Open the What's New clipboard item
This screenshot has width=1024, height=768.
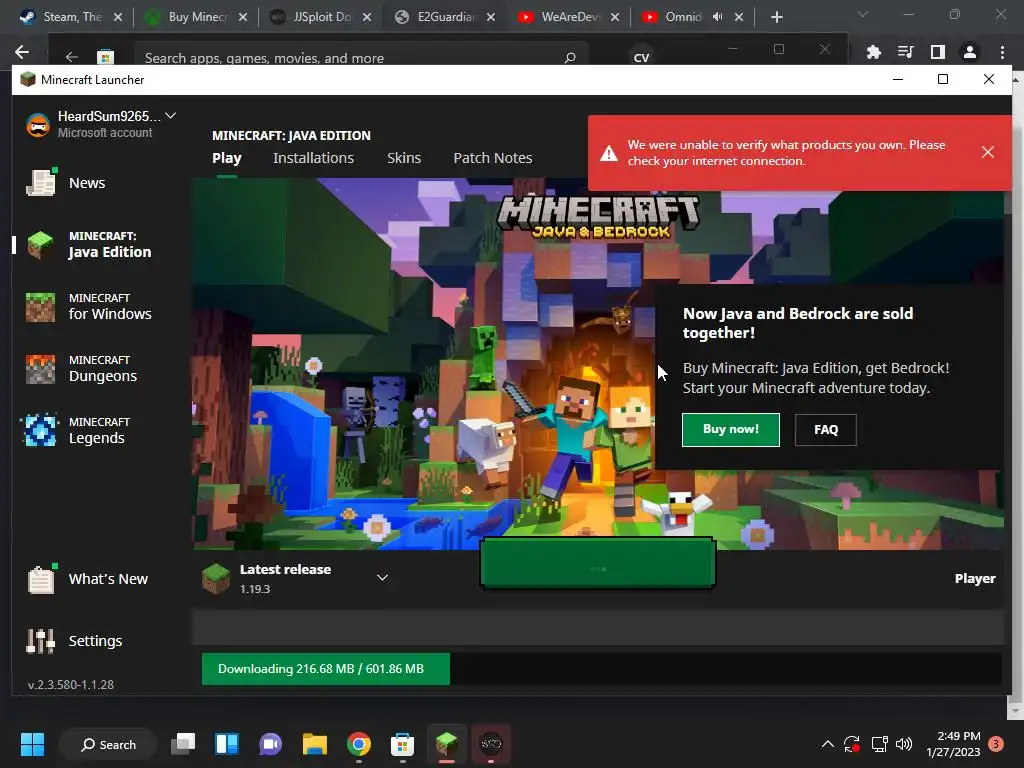[x=87, y=579]
